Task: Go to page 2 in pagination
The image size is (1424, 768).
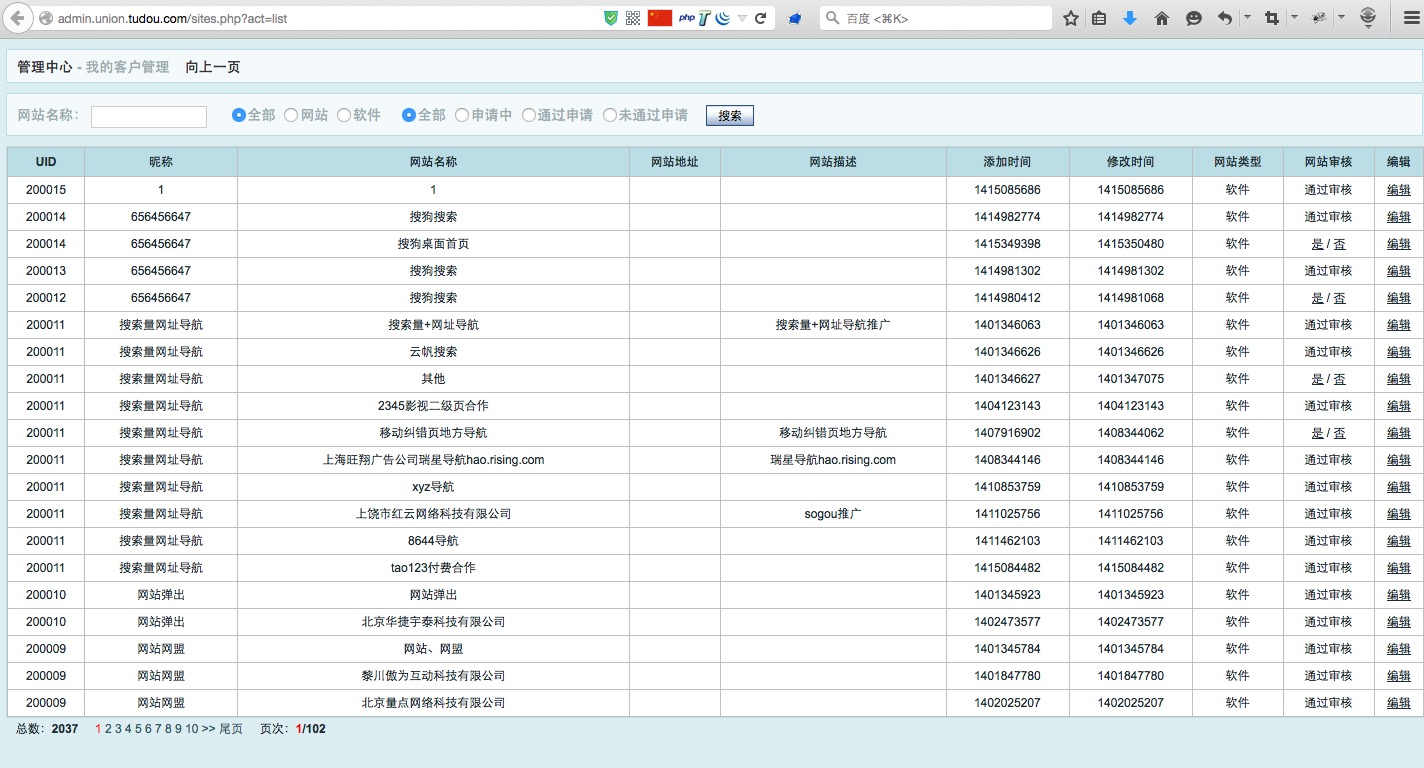Action: click(x=108, y=729)
